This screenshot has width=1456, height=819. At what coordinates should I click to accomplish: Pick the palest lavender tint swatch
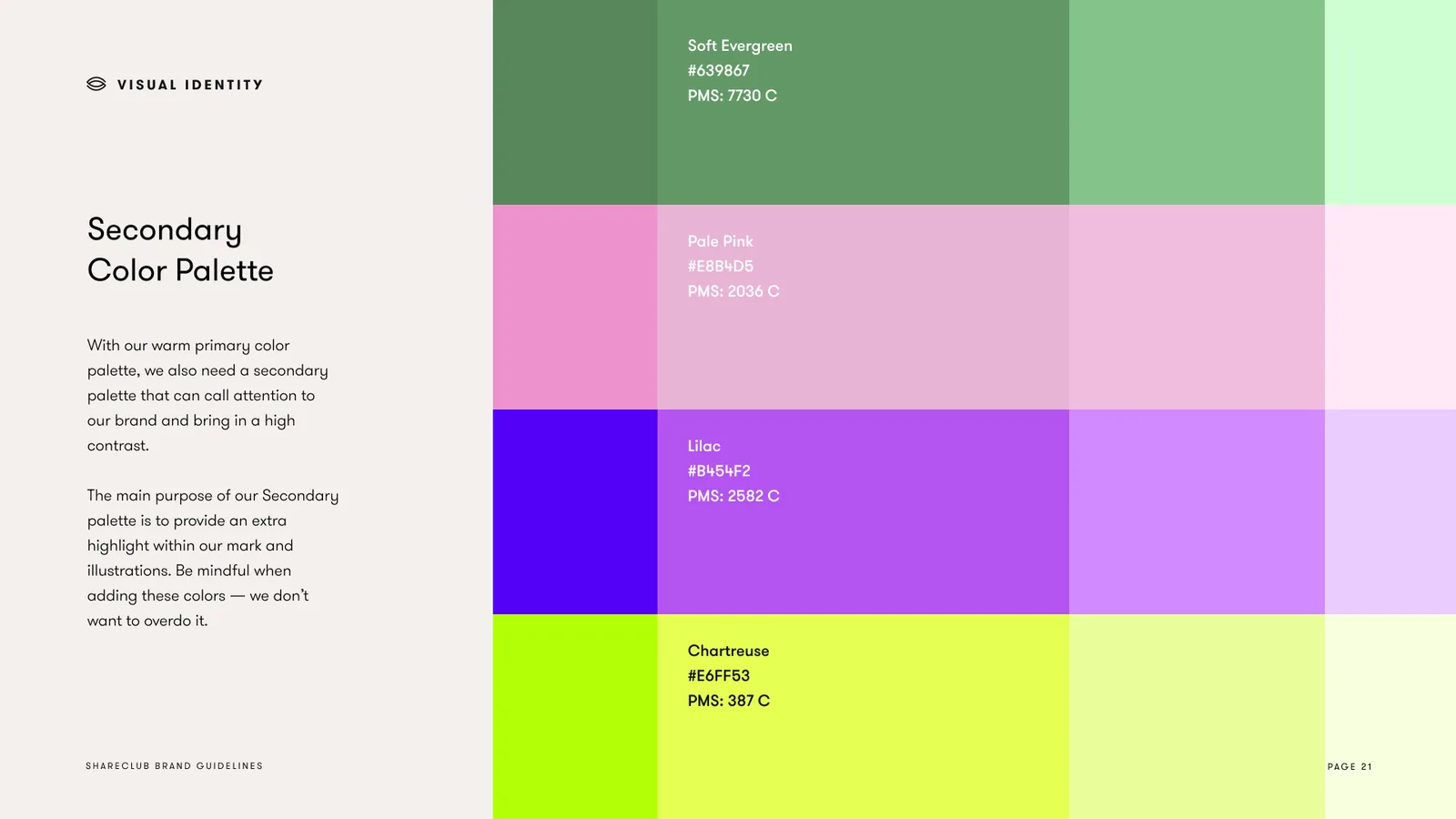coord(1390,511)
